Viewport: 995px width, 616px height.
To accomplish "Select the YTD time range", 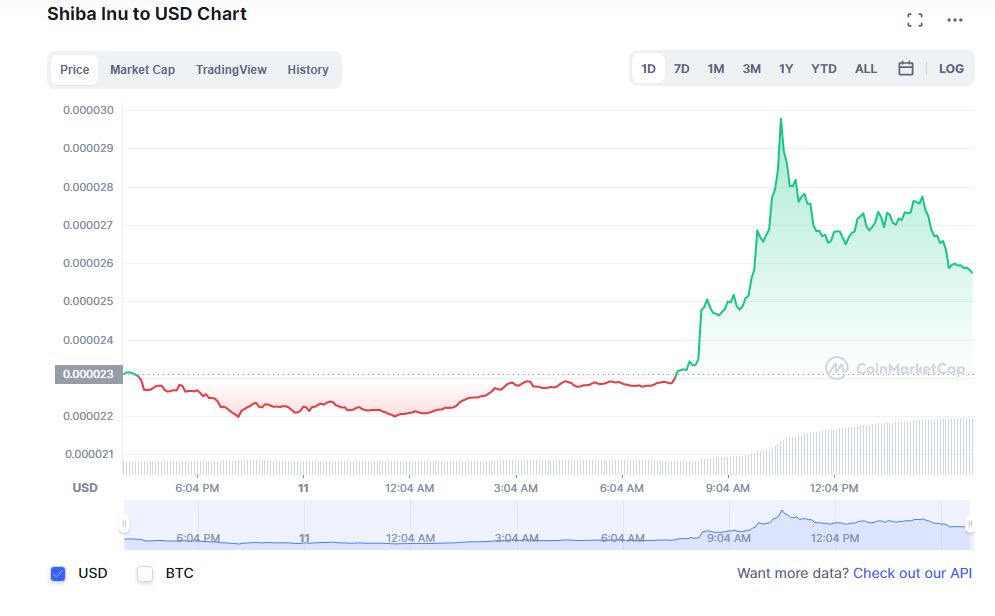I will point(824,69).
